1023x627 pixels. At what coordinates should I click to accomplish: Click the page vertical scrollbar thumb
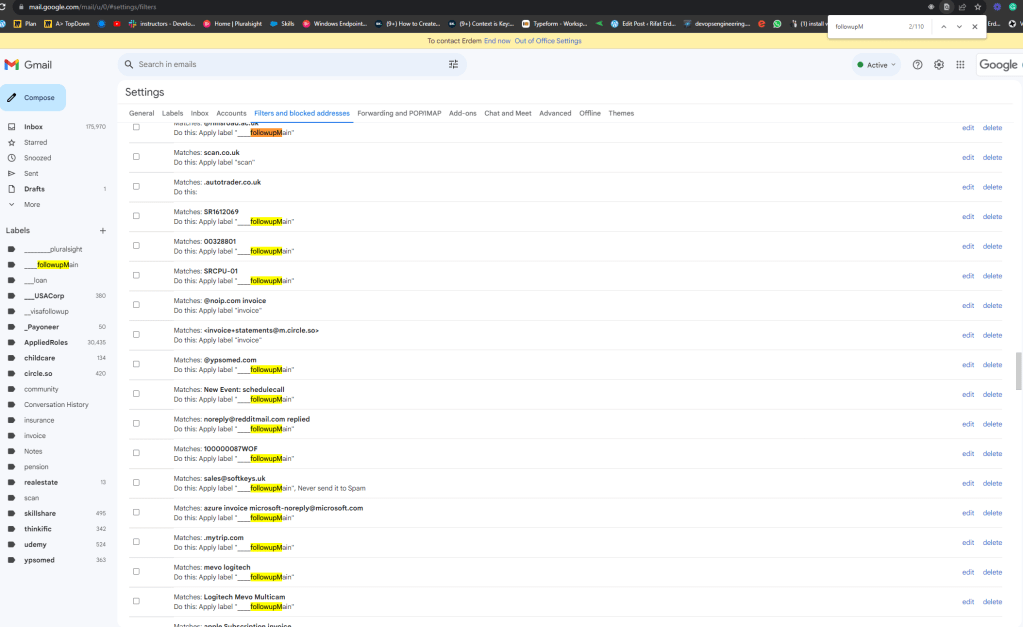[x=1018, y=371]
